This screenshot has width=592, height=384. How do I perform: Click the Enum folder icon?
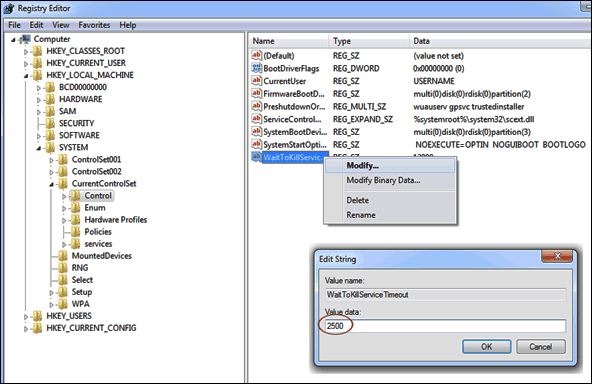[x=76, y=208]
